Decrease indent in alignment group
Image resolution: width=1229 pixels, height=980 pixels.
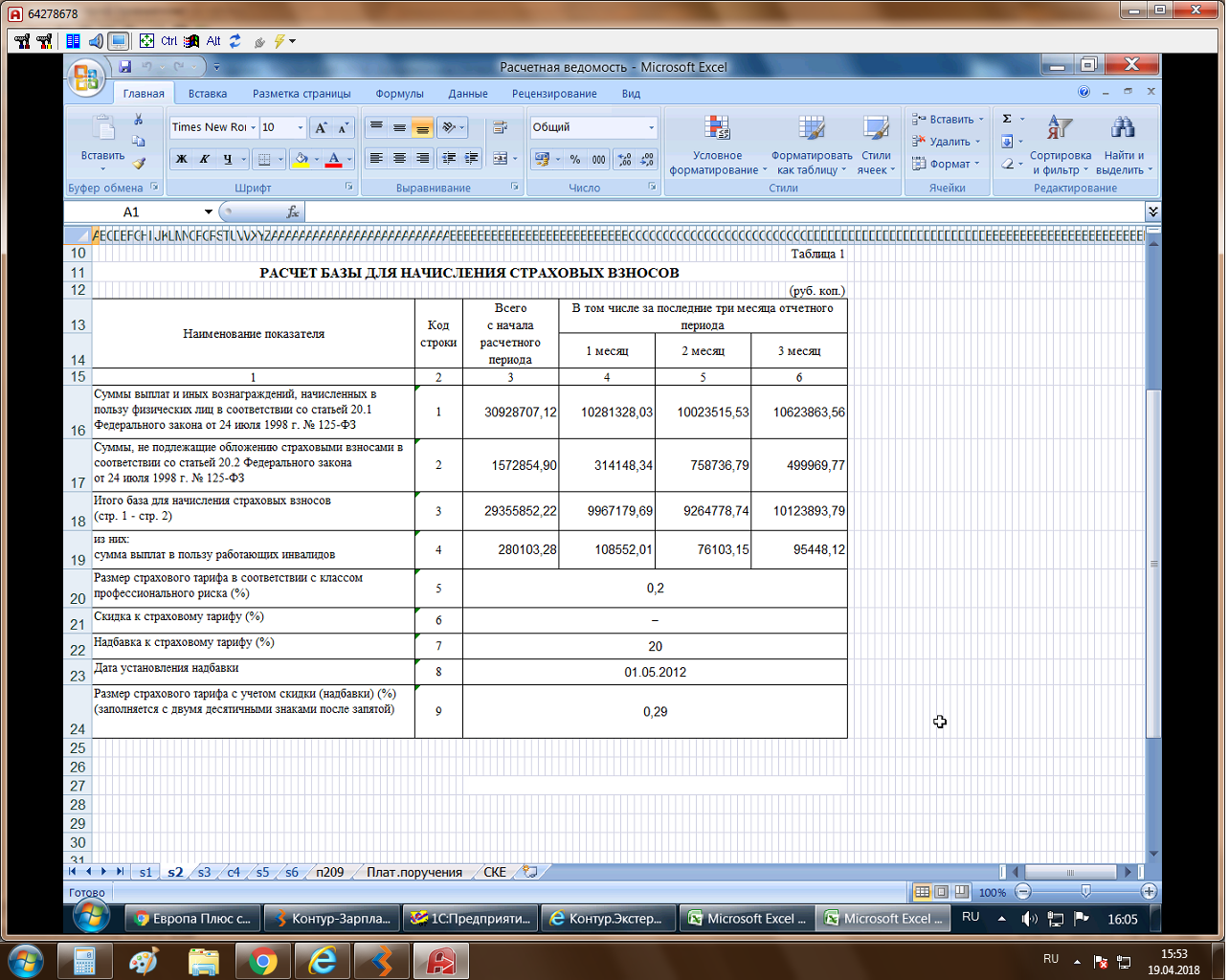pyautogui.click(x=449, y=159)
